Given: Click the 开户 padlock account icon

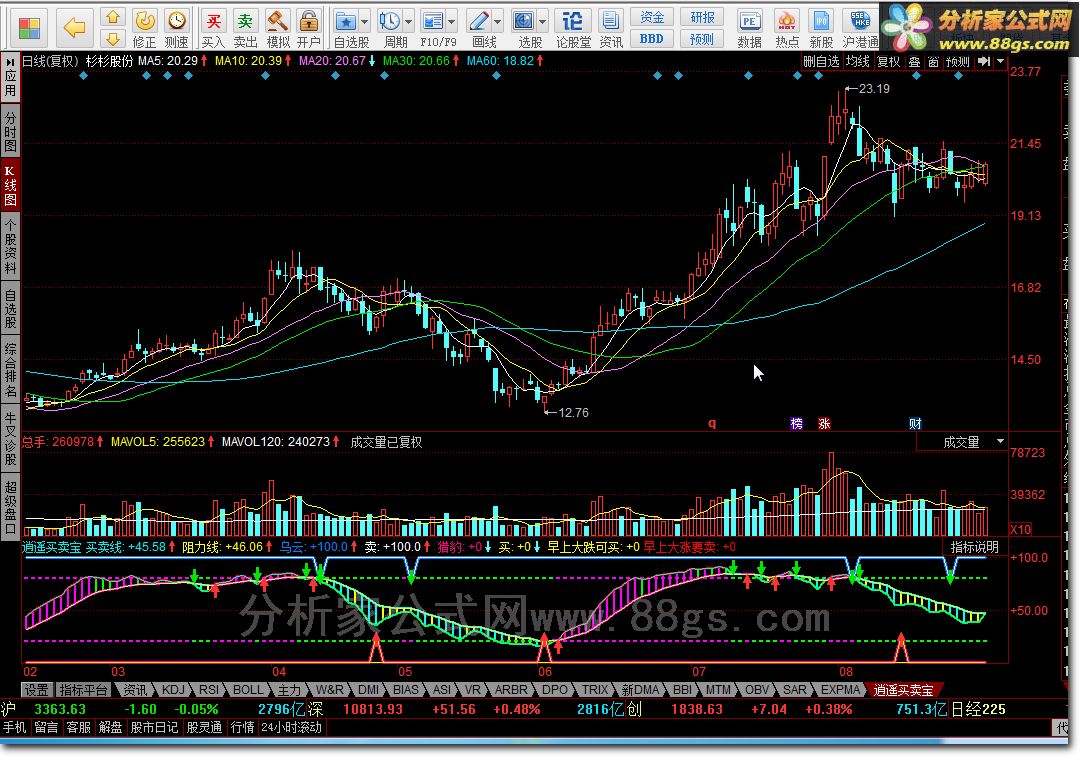Looking at the screenshot, I should 310,21.
